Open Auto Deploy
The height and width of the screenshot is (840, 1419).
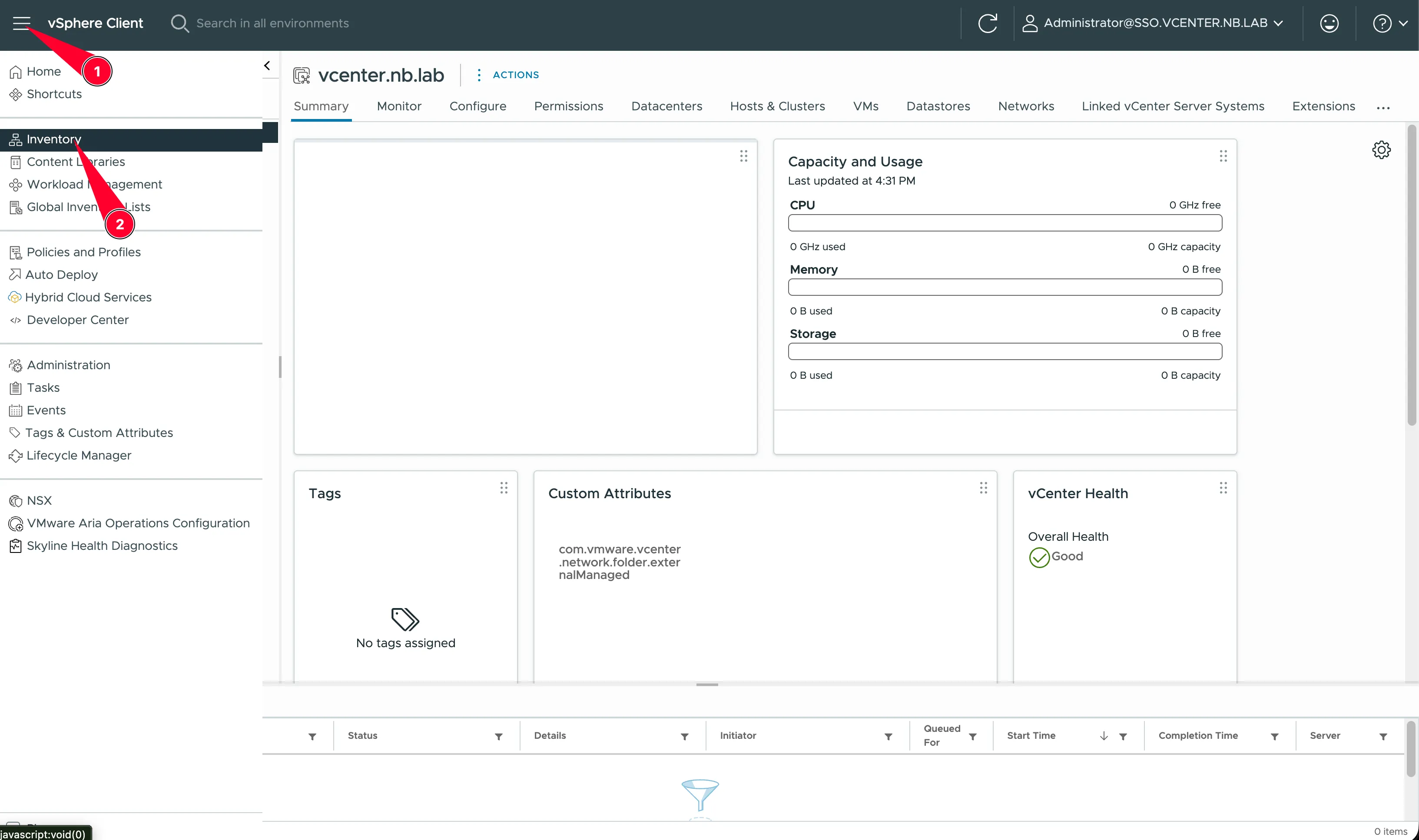(x=53, y=274)
